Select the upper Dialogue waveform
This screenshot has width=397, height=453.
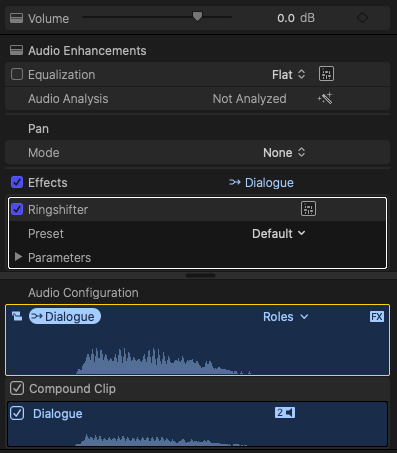(x=163, y=361)
